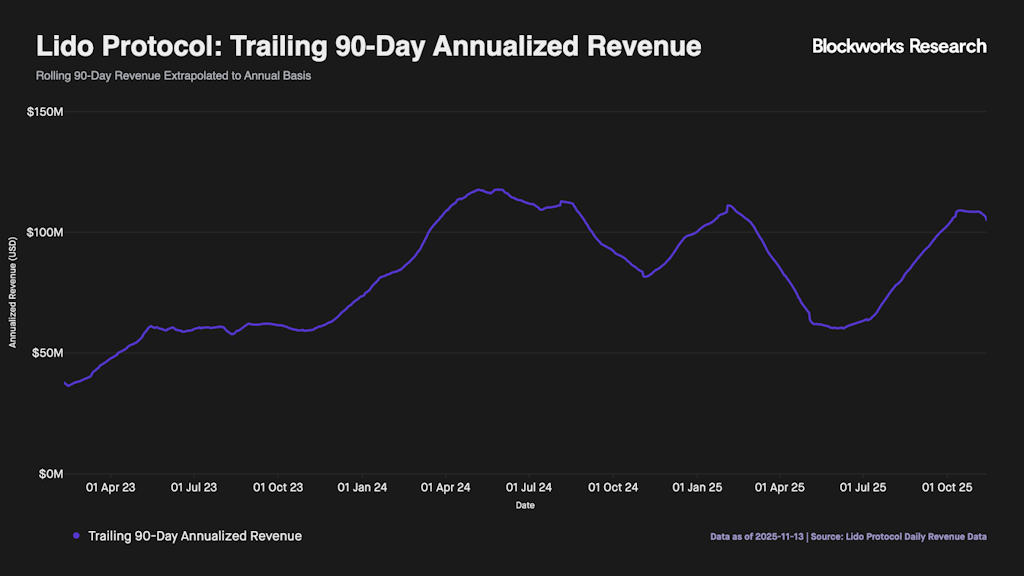
Task: Click the purple legend dot marker
Action: pyautogui.click(x=76, y=536)
